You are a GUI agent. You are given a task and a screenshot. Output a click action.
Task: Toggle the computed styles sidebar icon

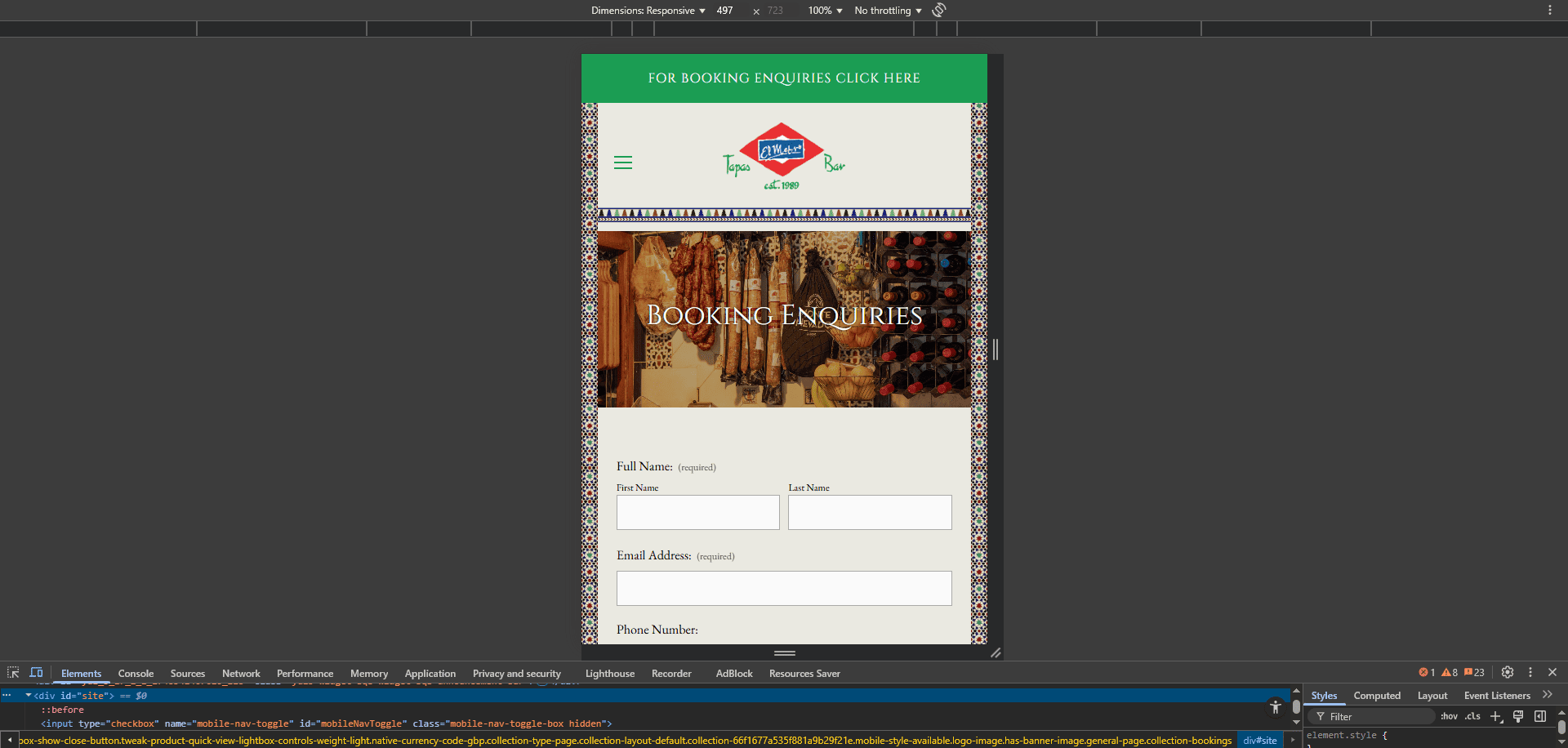click(x=1540, y=716)
